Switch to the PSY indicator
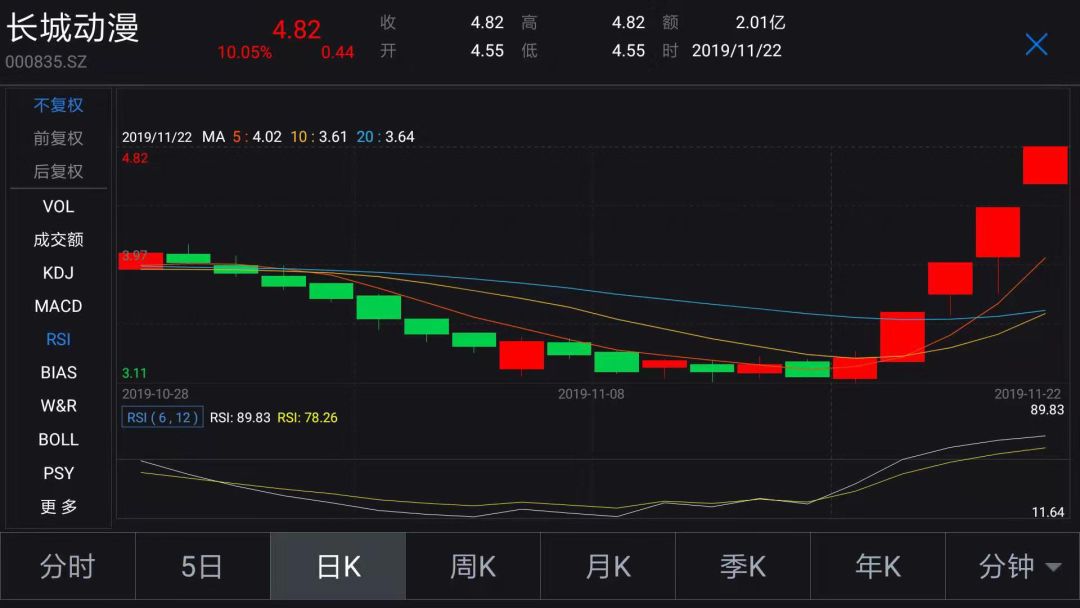The width and height of the screenshot is (1080, 608). (59, 473)
